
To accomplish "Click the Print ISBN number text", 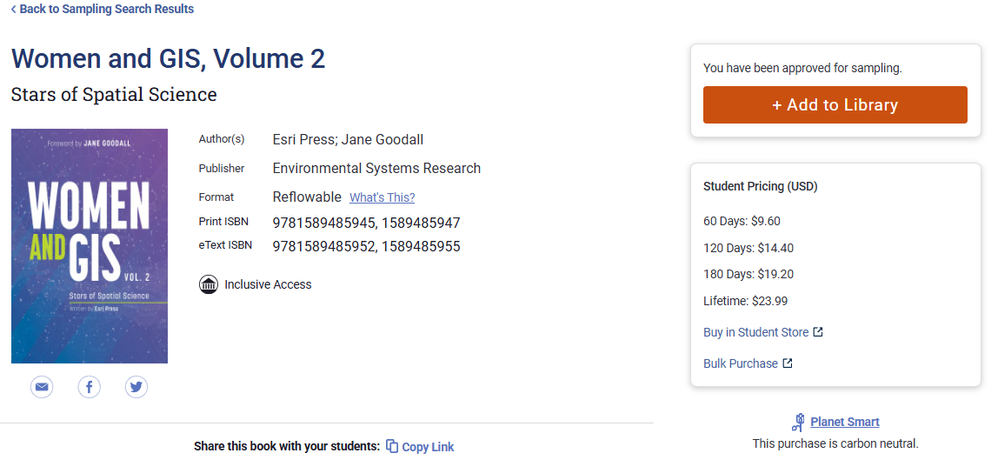I will (x=366, y=223).
